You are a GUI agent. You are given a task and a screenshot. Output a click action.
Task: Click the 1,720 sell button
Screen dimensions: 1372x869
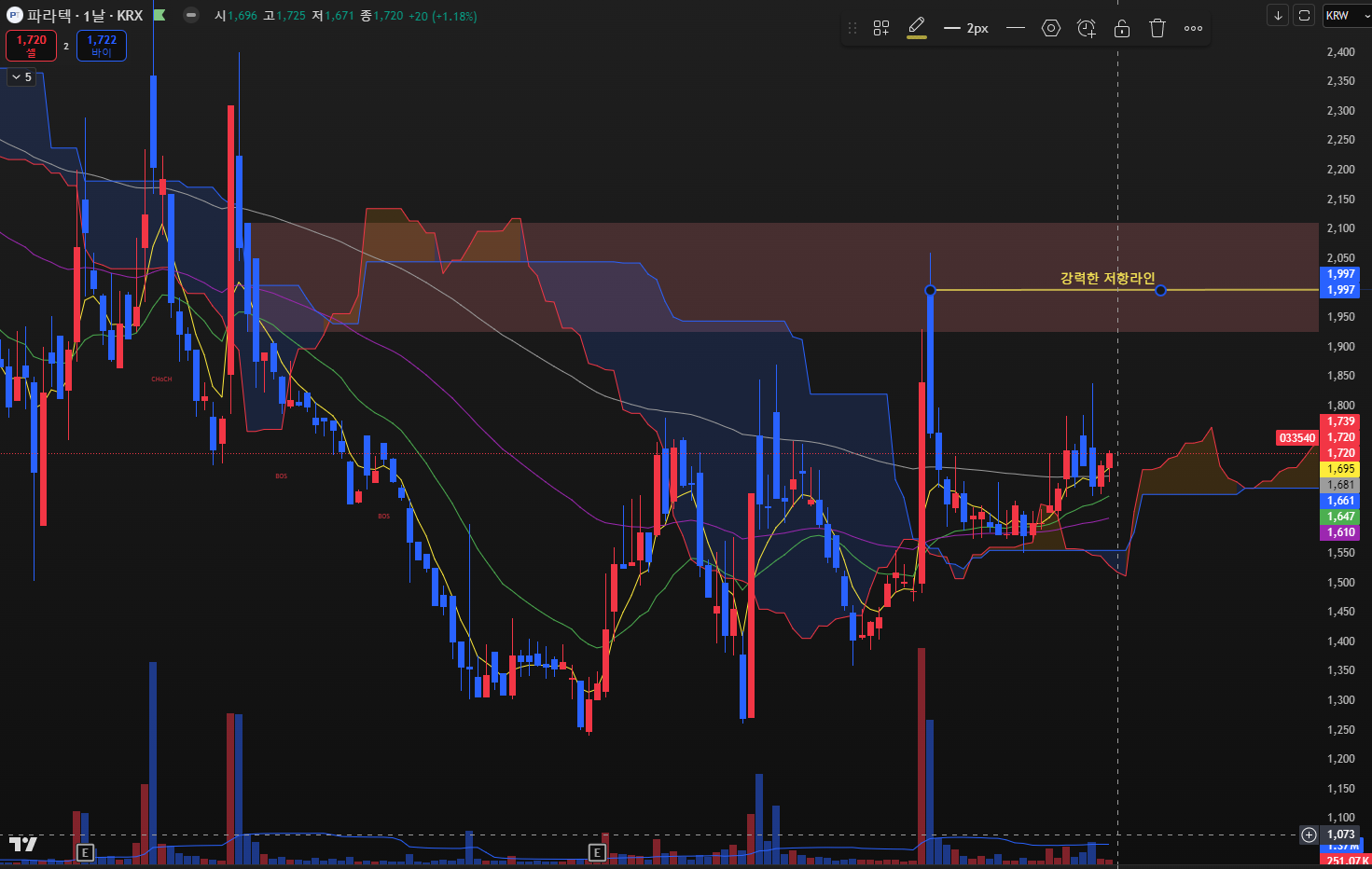coord(32,46)
